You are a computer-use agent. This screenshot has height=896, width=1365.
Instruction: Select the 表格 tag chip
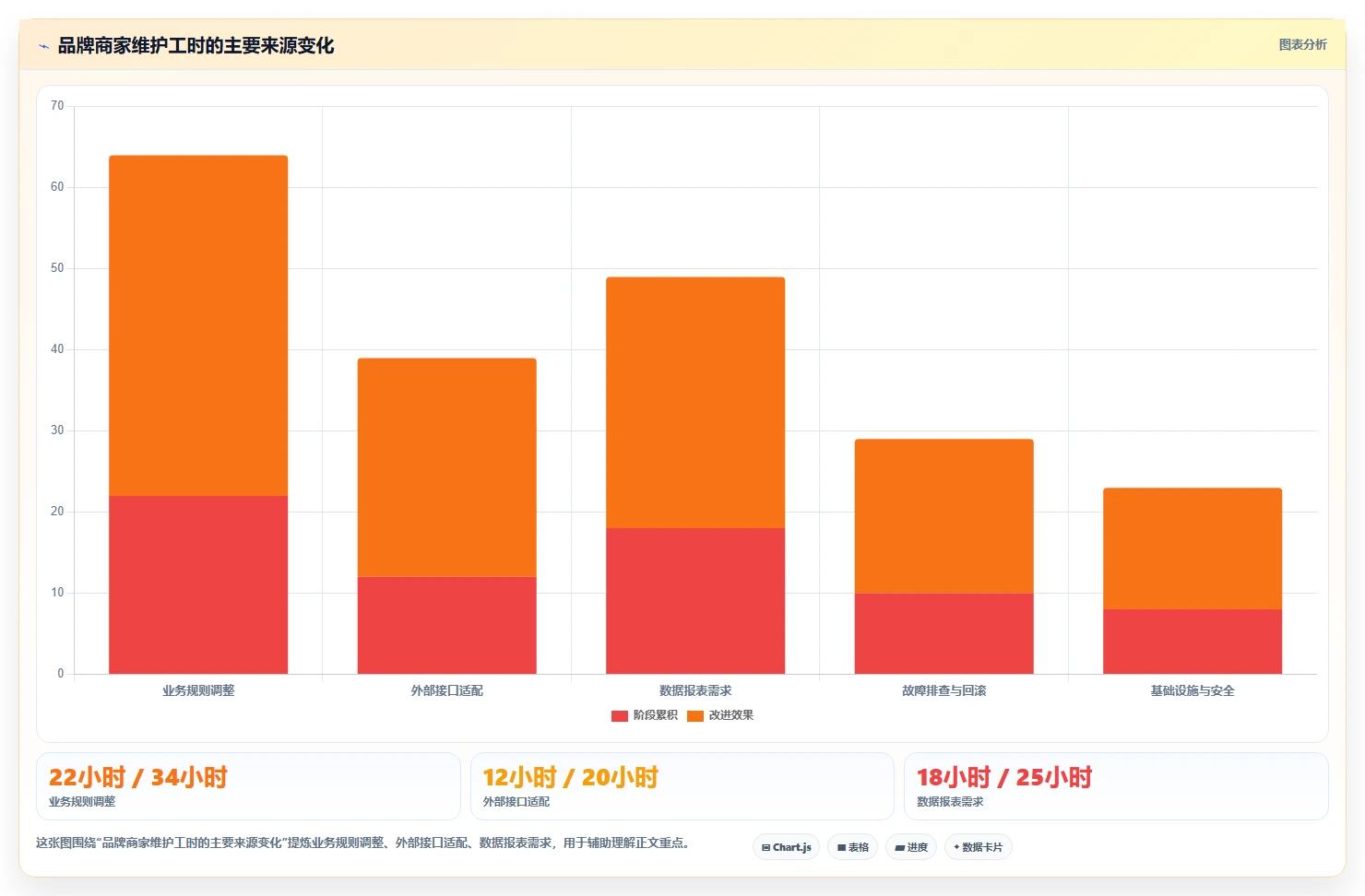[852, 847]
